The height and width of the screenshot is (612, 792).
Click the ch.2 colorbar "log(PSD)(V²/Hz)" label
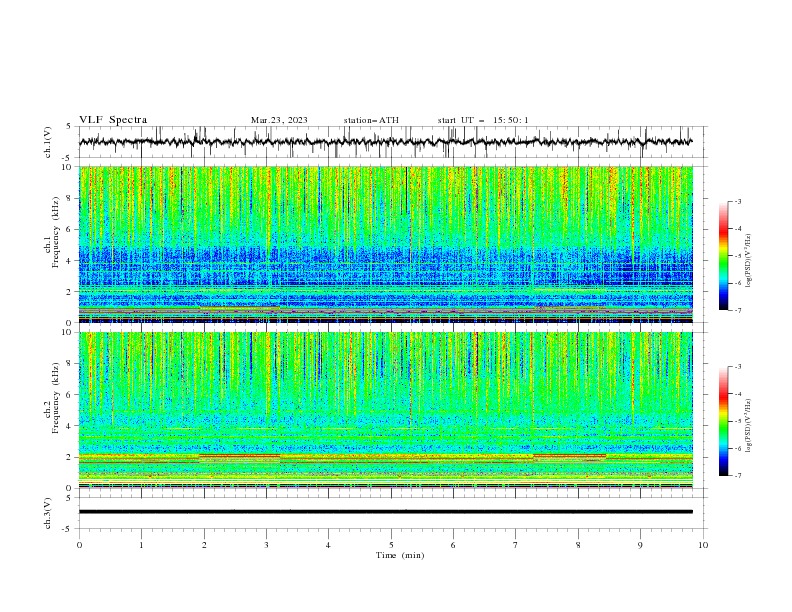pos(748,425)
